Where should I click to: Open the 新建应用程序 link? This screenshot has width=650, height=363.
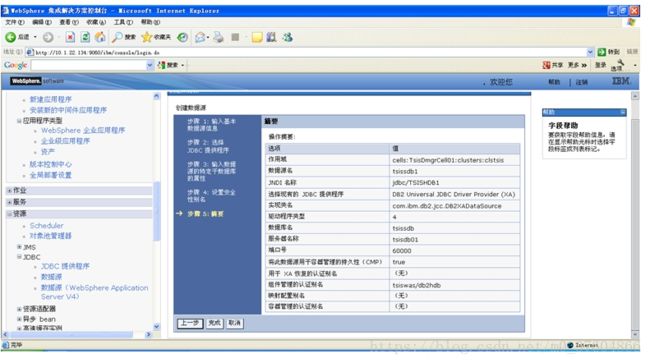coord(51,99)
